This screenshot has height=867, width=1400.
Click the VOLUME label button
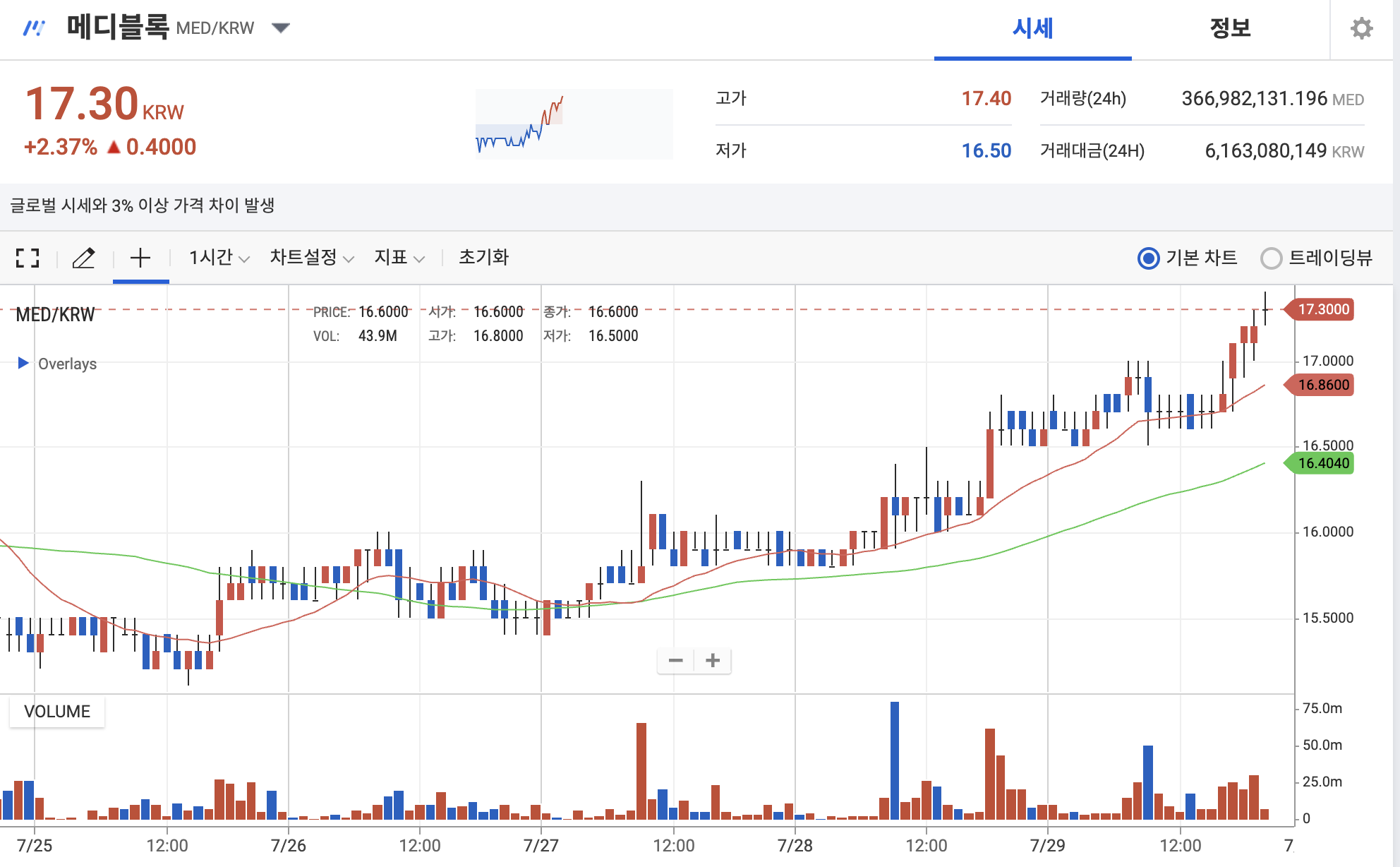pyautogui.click(x=57, y=711)
